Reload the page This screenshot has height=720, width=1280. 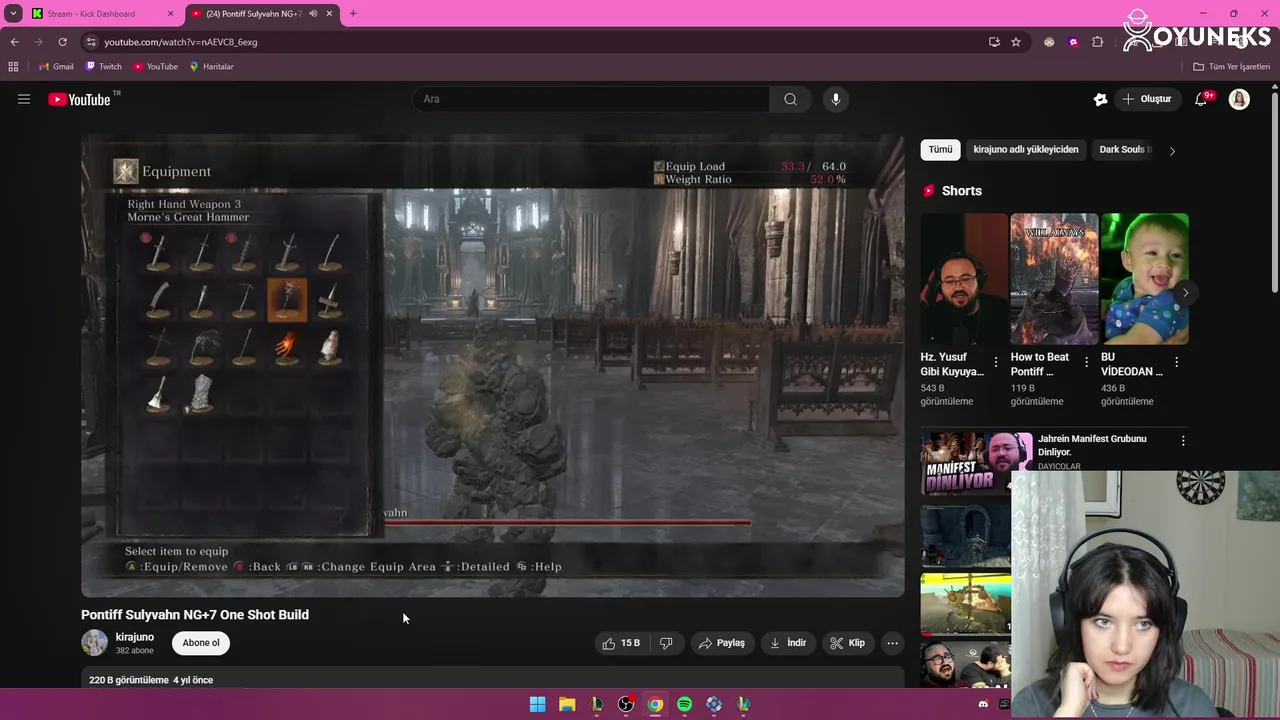62,42
